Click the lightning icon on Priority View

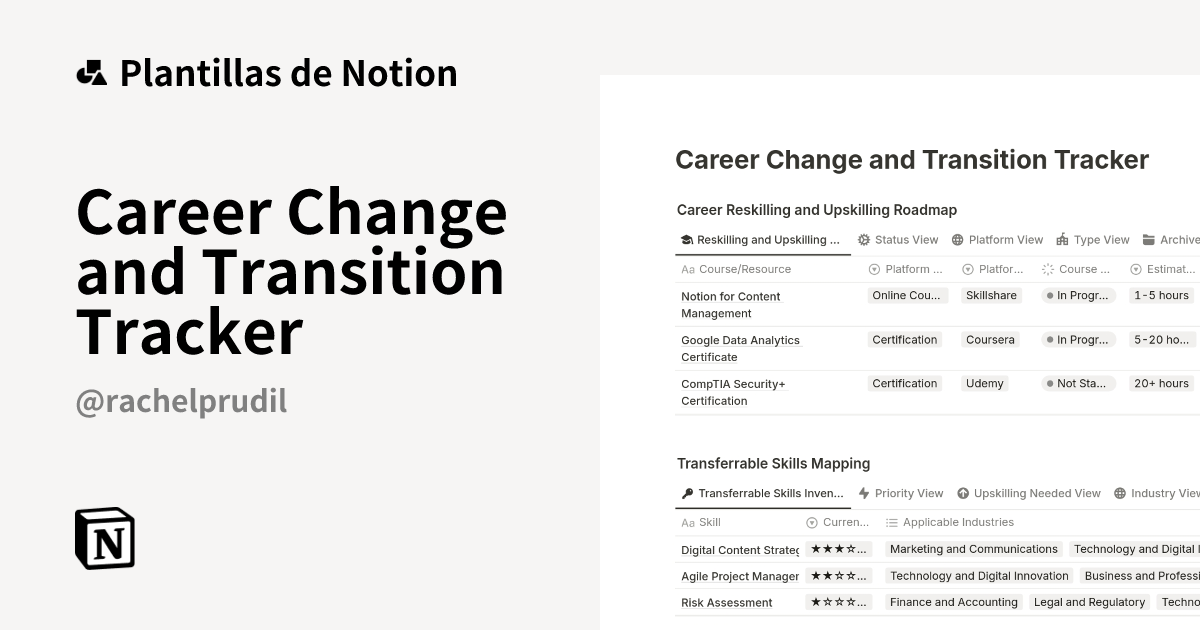tap(864, 493)
